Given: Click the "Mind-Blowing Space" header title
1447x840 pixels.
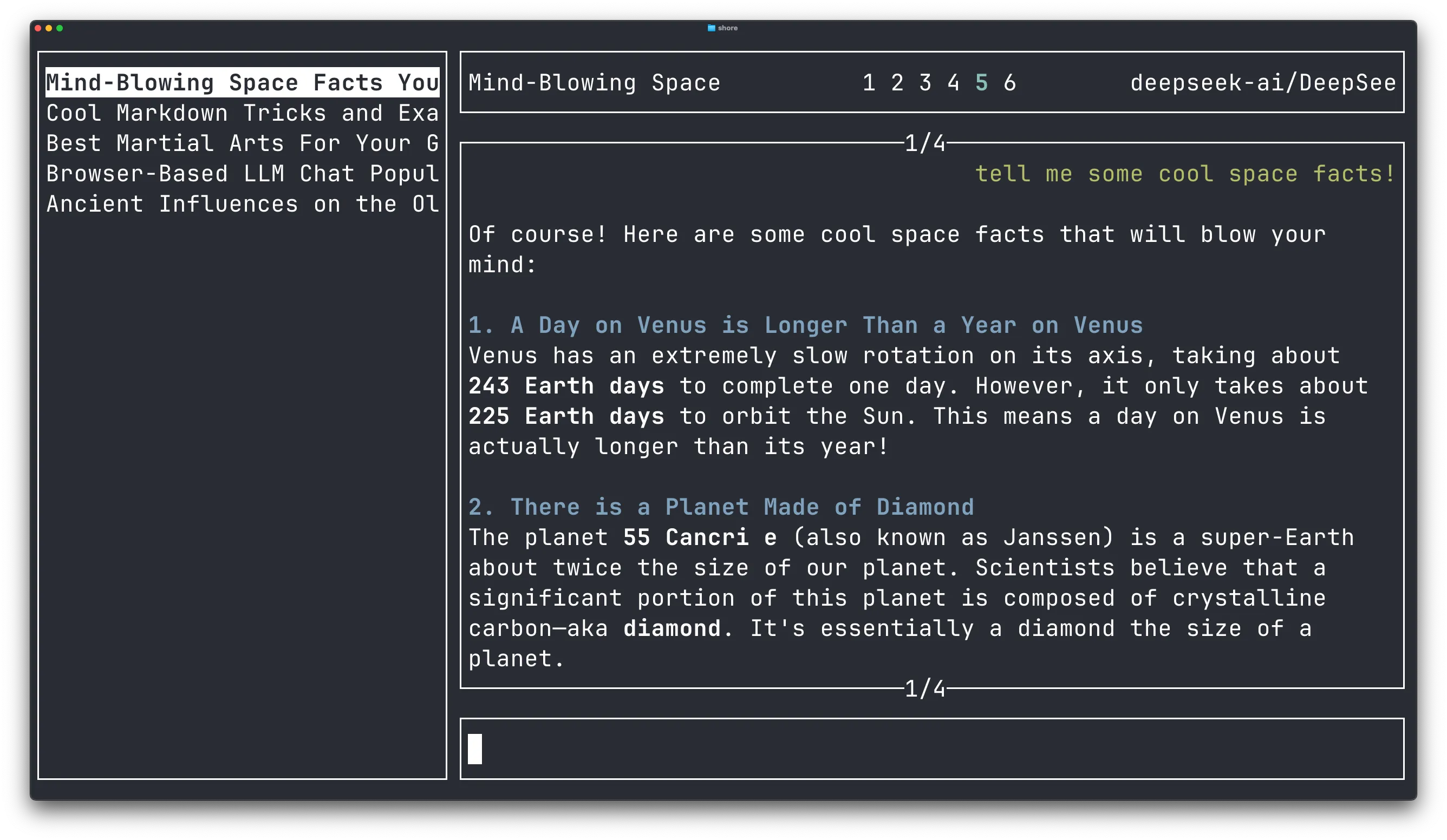Looking at the screenshot, I should (x=594, y=83).
